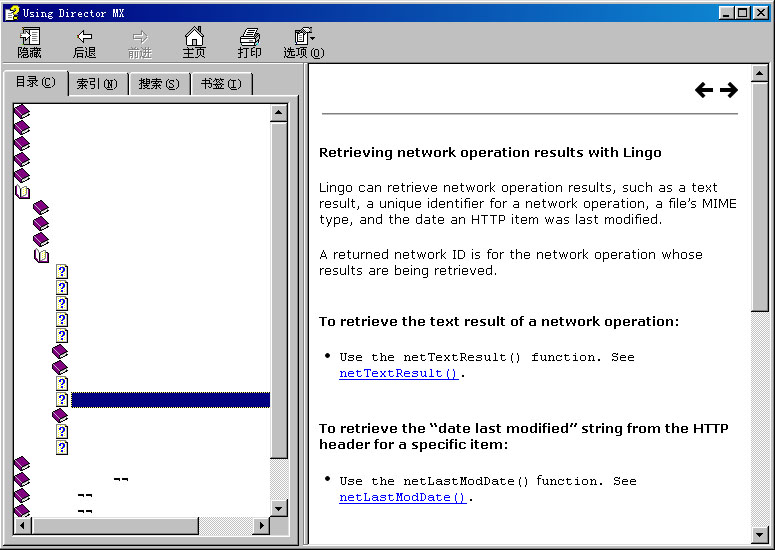Click the topic pane scroll-down arrow
This screenshot has height=550, width=775.
click(x=759, y=534)
